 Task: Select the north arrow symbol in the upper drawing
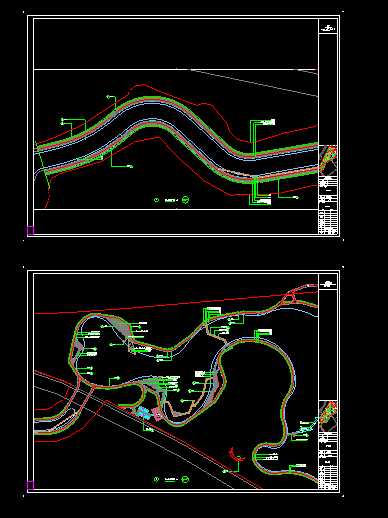click(x=186, y=200)
